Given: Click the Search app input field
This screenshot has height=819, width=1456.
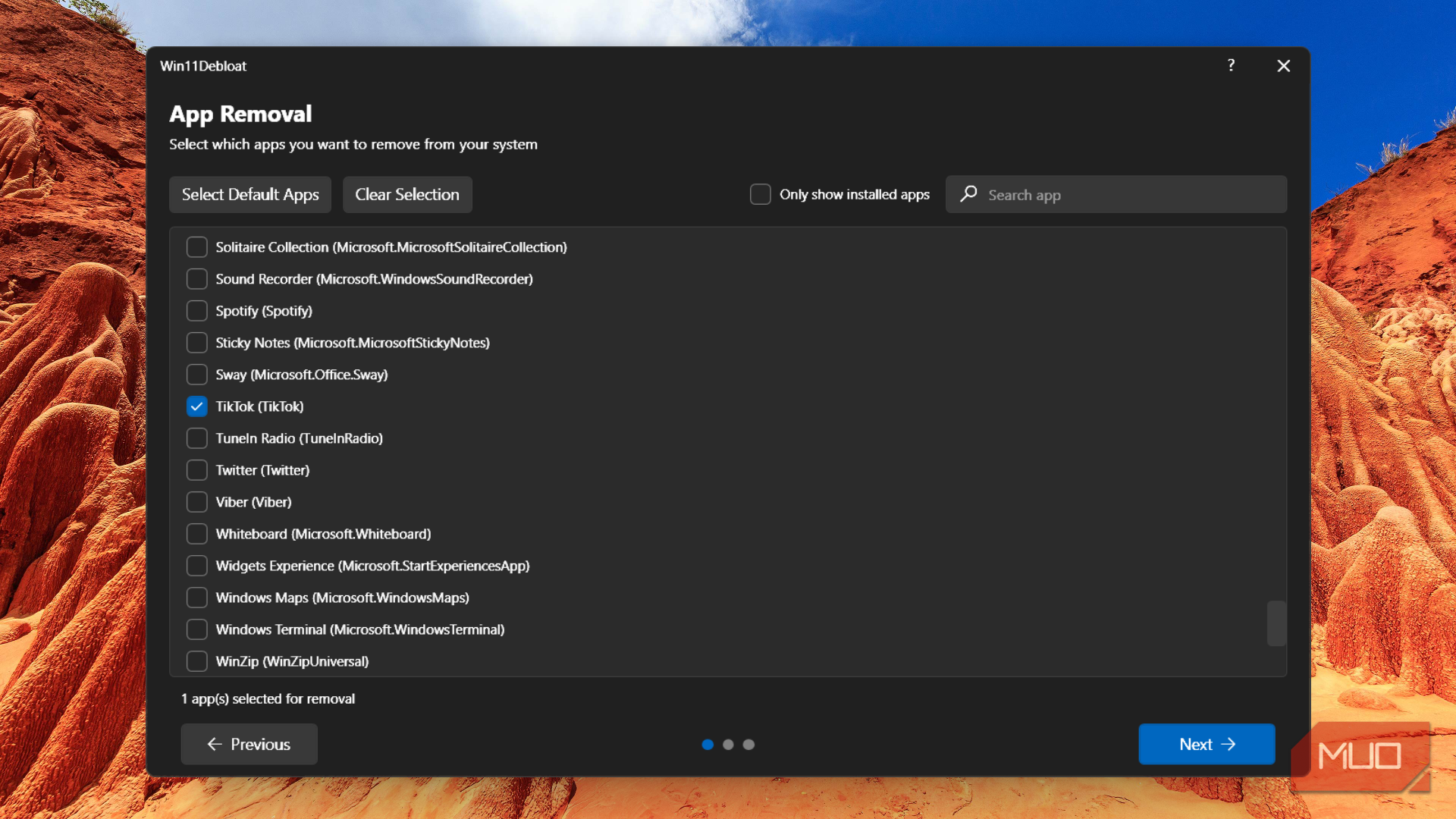Looking at the screenshot, I should click(1116, 194).
